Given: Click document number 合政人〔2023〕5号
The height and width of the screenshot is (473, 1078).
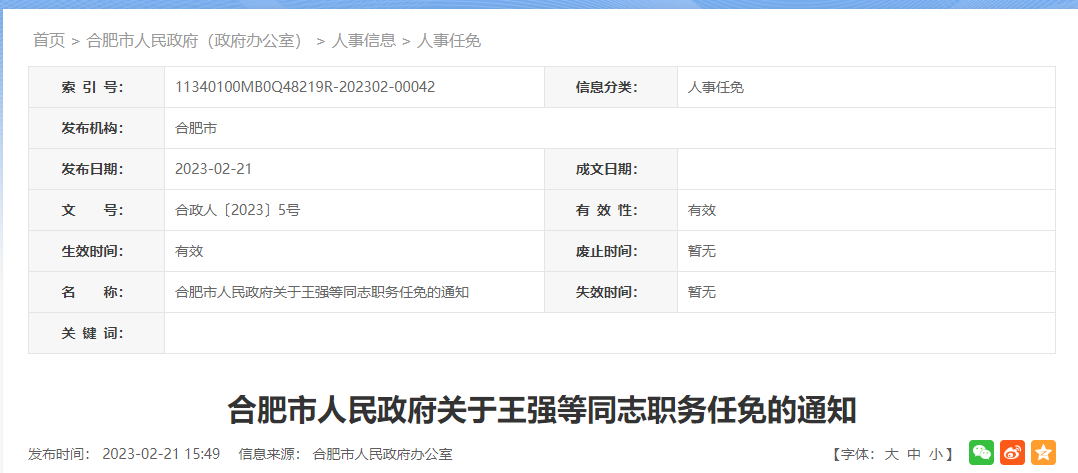Looking at the screenshot, I should 238,210.
